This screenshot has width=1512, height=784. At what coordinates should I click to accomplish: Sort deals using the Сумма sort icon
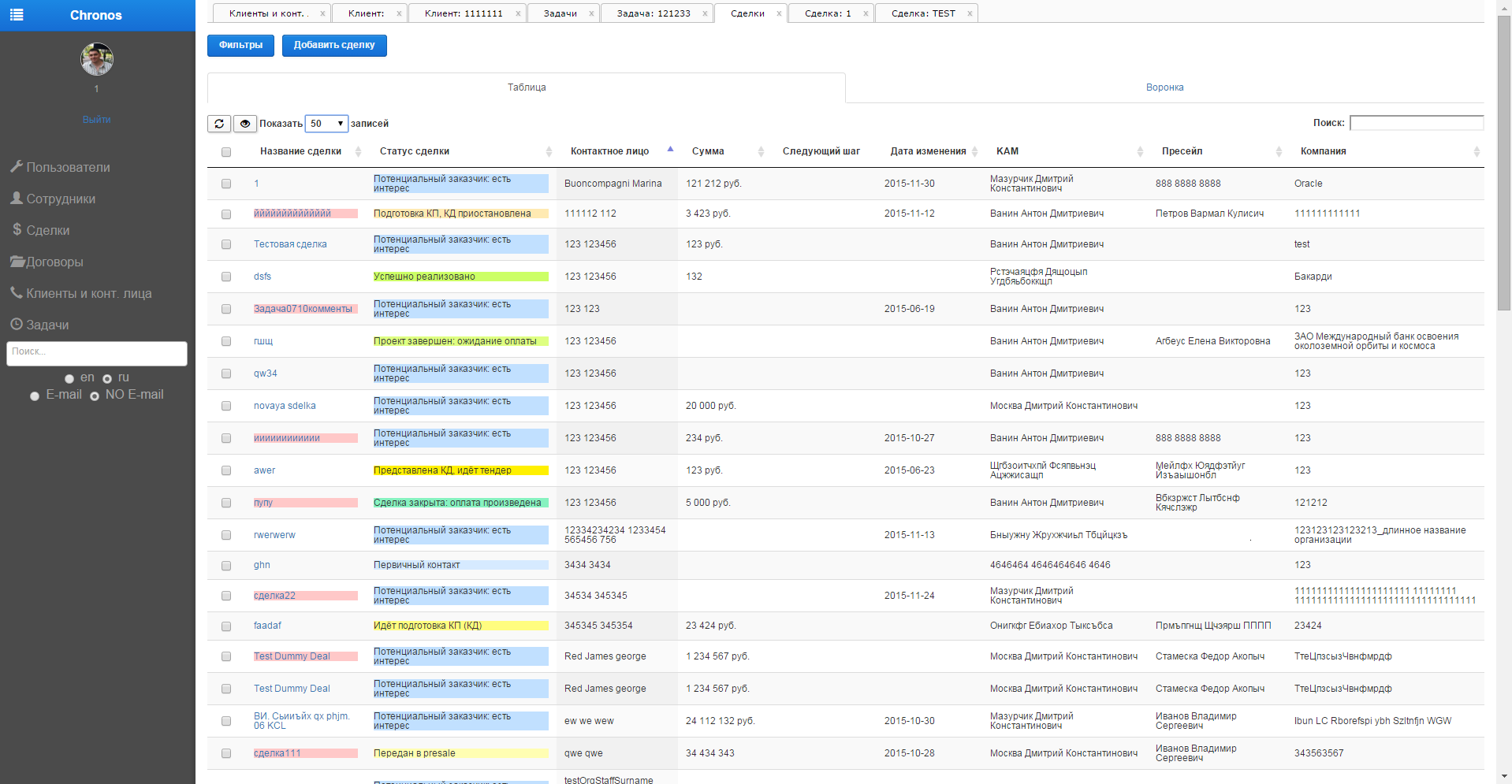point(760,150)
